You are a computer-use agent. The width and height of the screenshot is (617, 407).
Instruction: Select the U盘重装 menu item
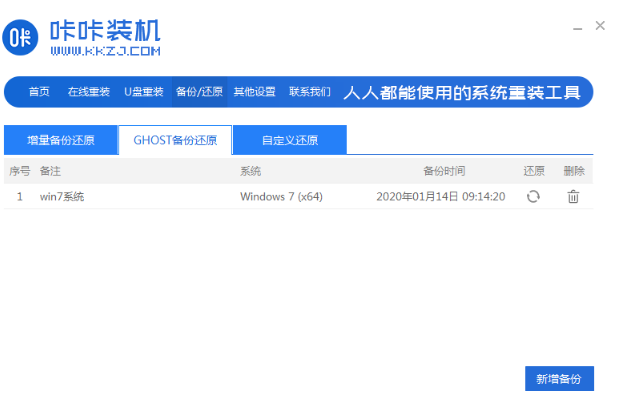tap(144, 92)
